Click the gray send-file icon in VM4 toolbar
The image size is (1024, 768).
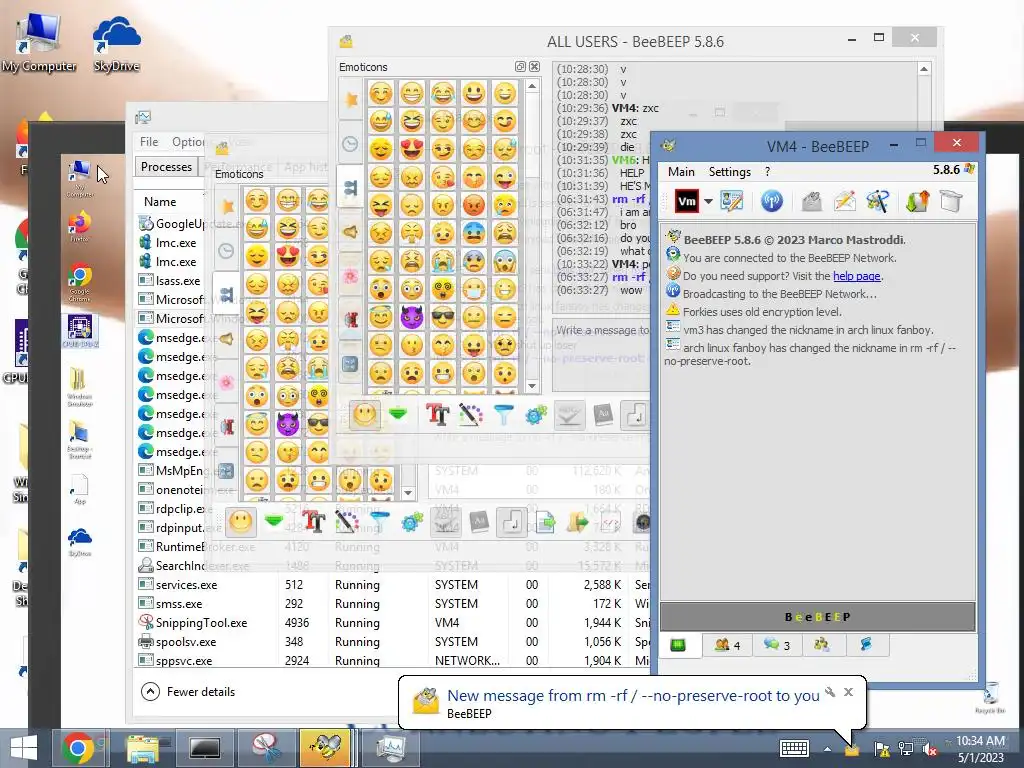811,201
